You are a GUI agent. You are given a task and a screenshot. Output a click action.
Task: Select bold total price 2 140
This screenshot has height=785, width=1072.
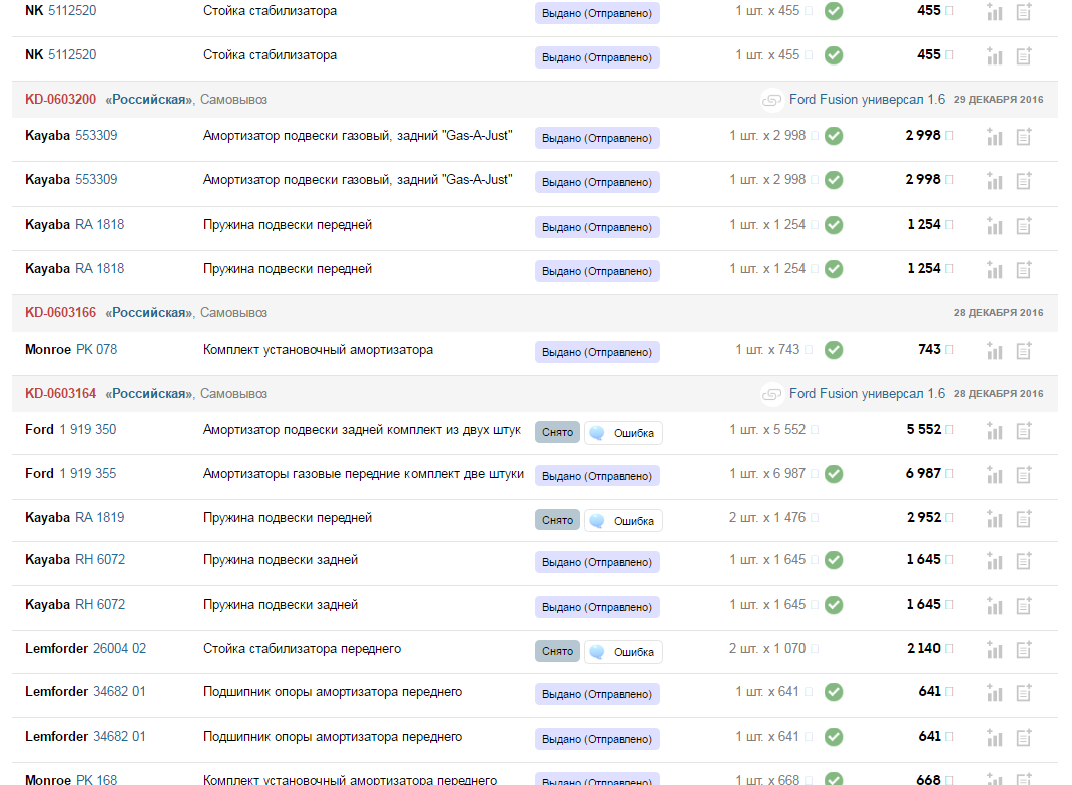[x=924, y=648]
